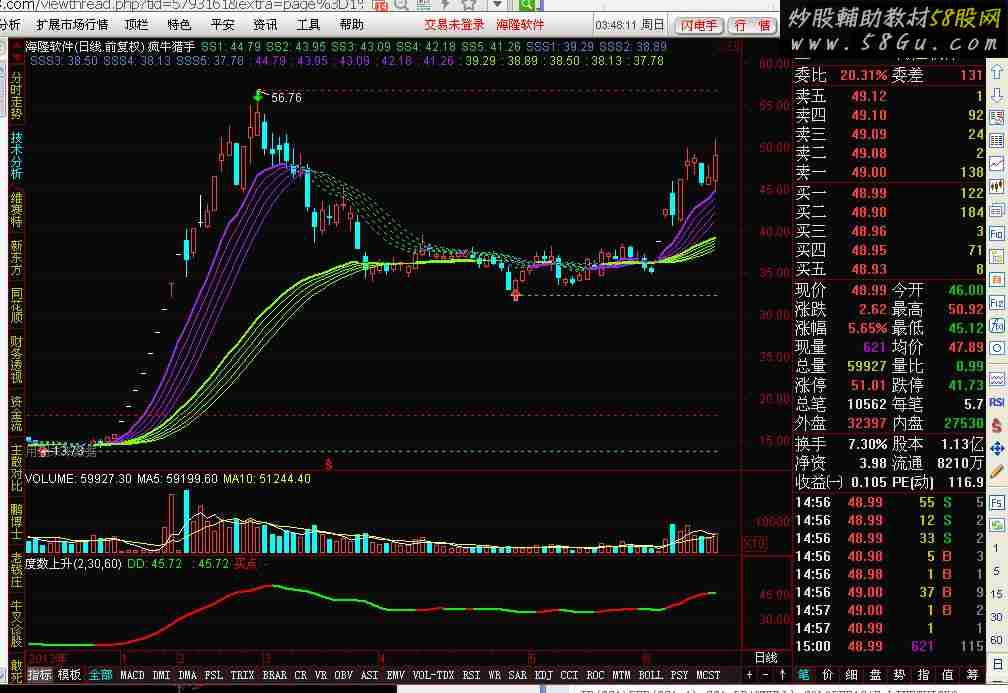The width and height of the screenshot is (1008, 693).
Task: Click the wave indicator icon
Action: click(996, 379)
